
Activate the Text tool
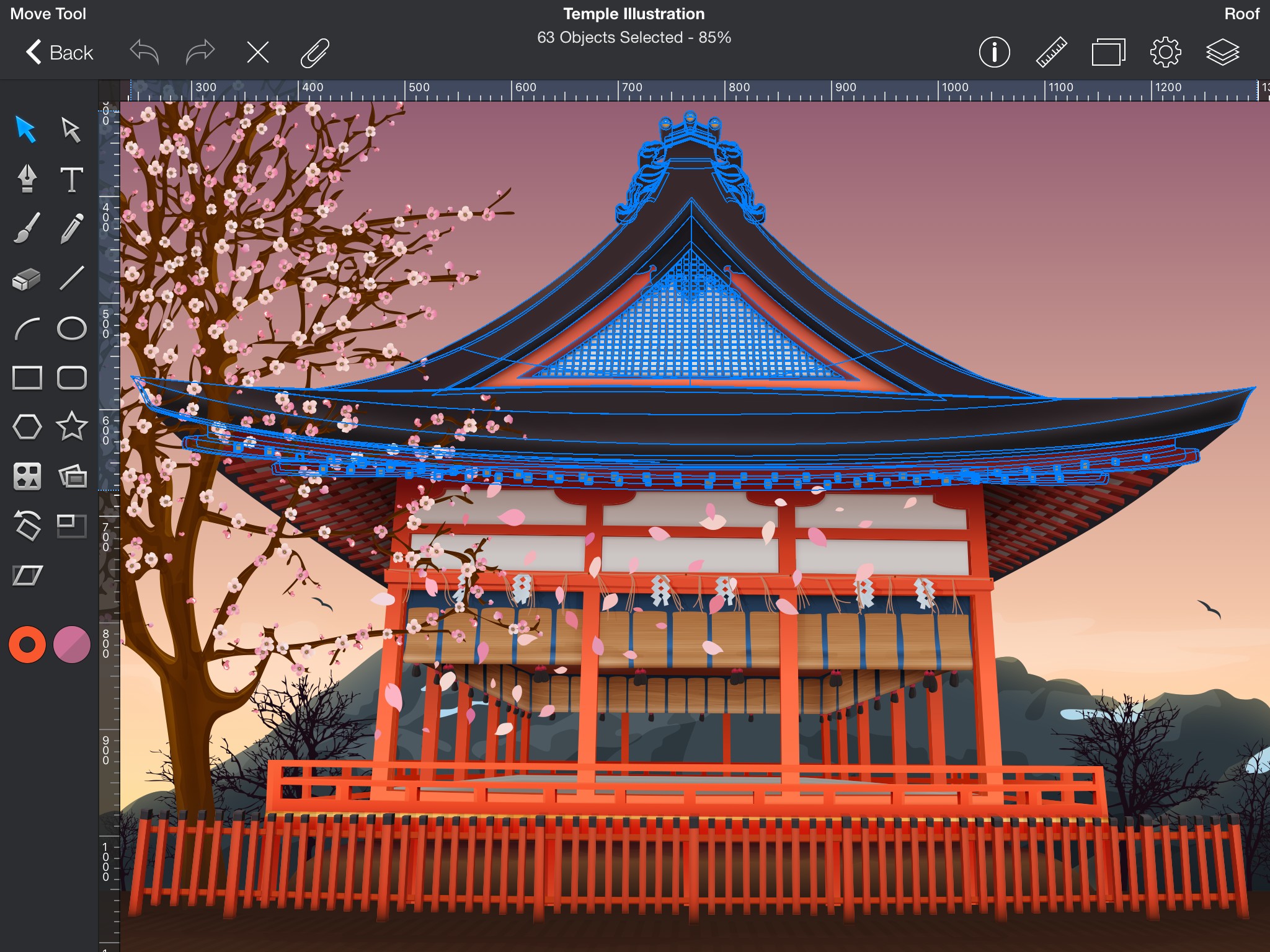tap(71, 178)
